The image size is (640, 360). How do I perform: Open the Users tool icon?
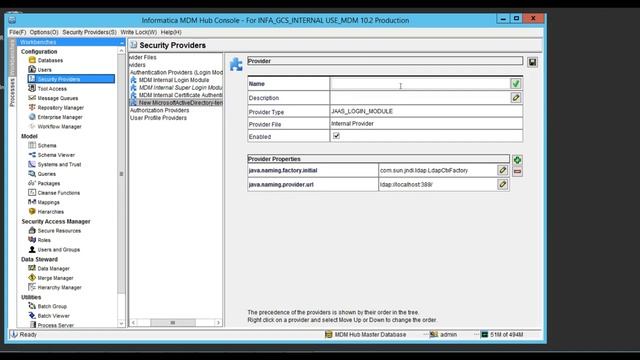click(32, 69)
